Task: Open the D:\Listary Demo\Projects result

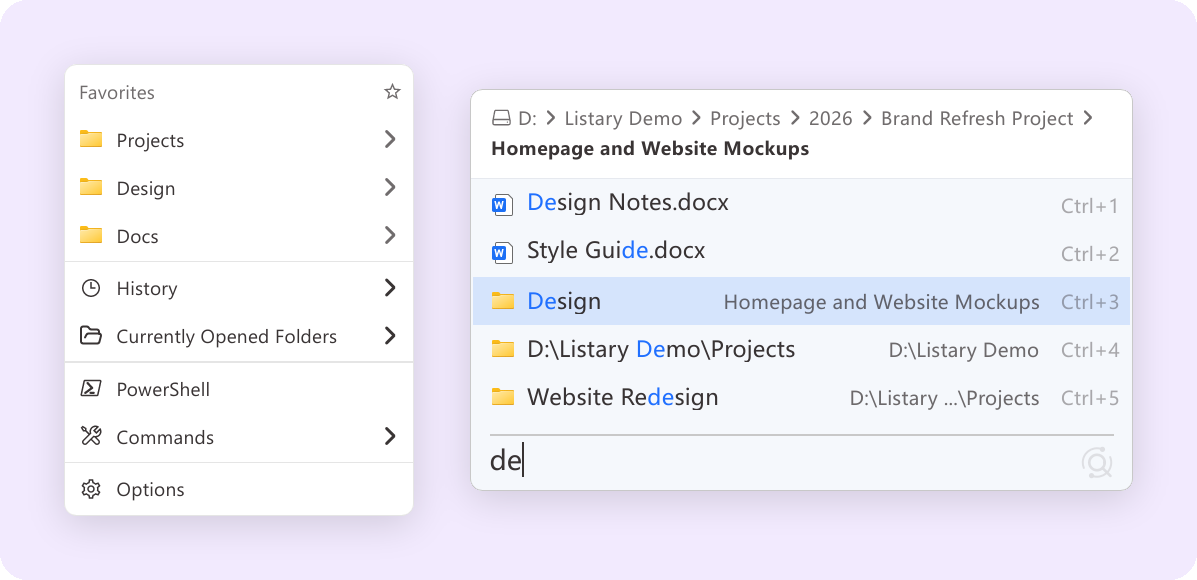Action: pyautogui.click(x=802, y=350)
